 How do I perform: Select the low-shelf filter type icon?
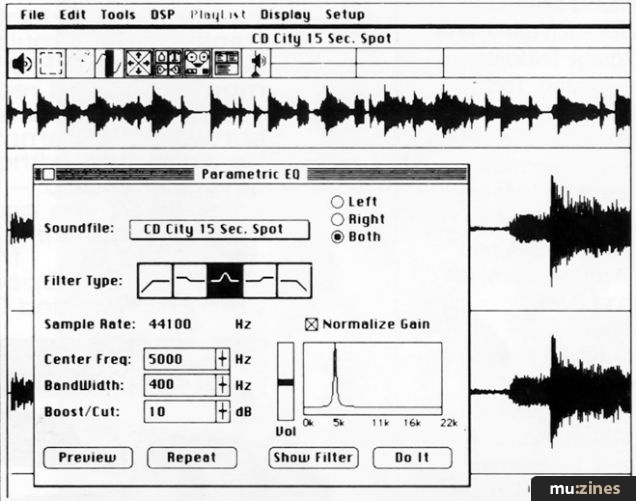tap(190, 281)
